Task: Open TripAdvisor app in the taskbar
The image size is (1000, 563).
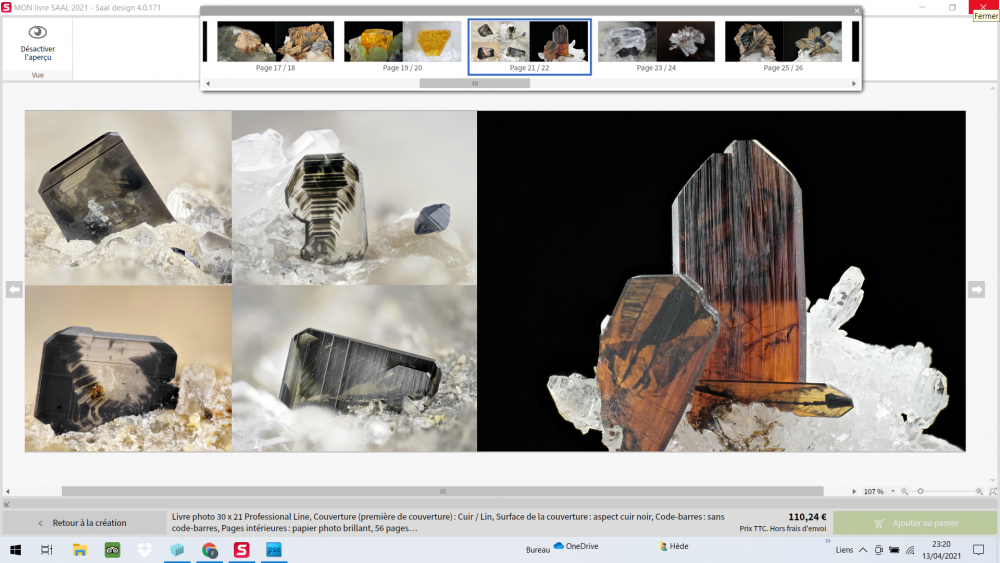Action: click(112, 550)
